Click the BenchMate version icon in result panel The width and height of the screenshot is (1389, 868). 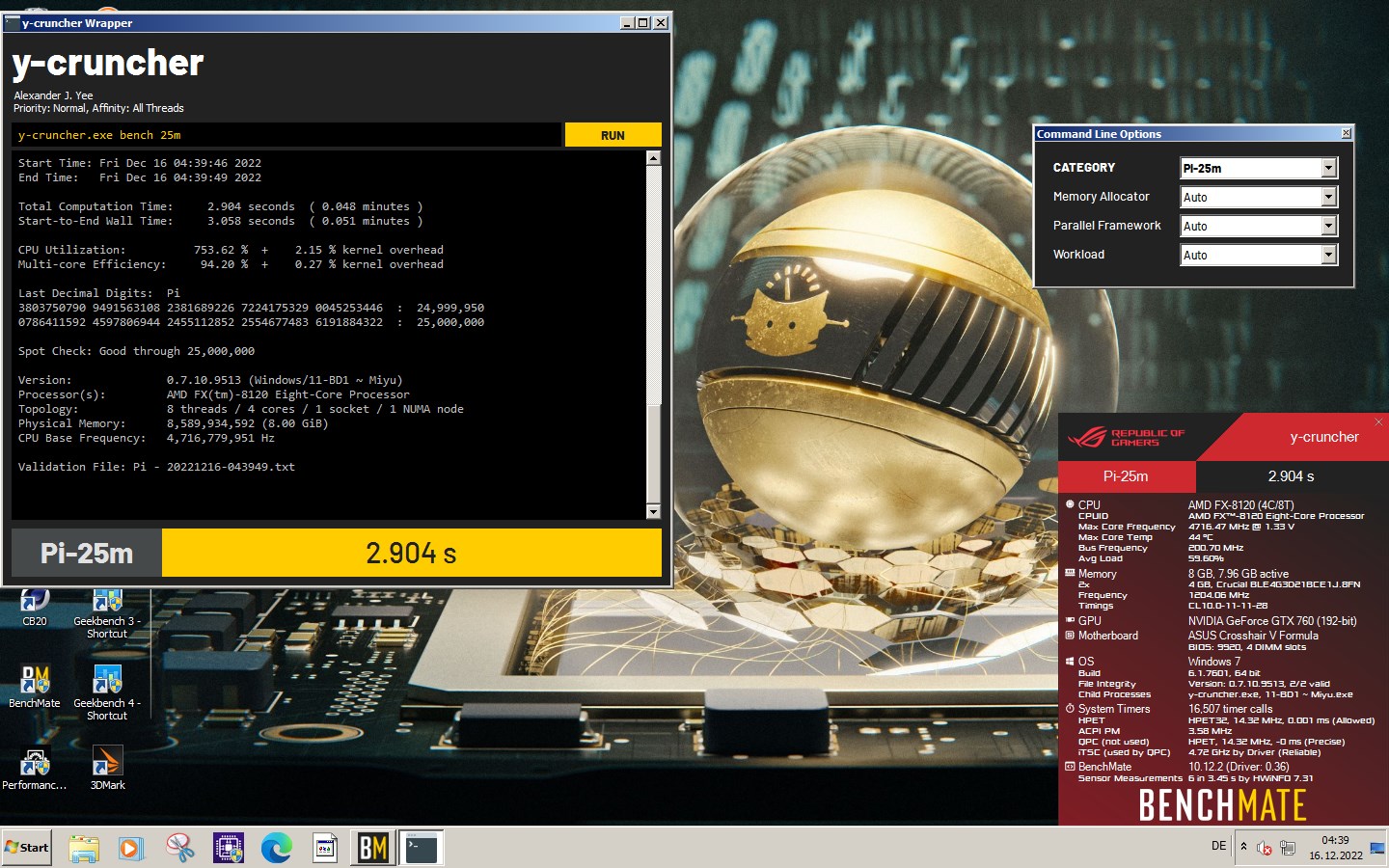coord(1070,767)
